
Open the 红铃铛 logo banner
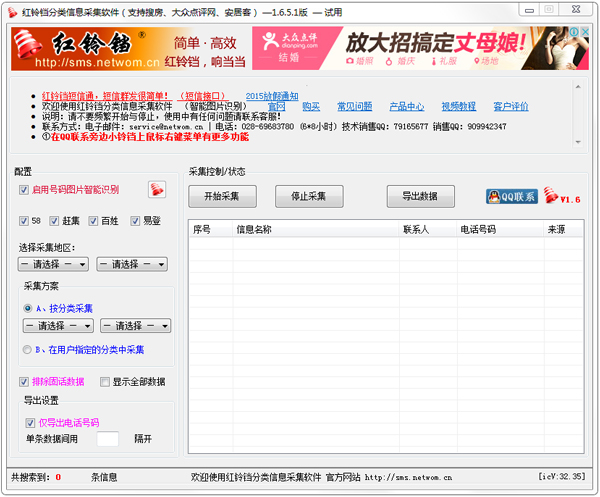point(131,49)
